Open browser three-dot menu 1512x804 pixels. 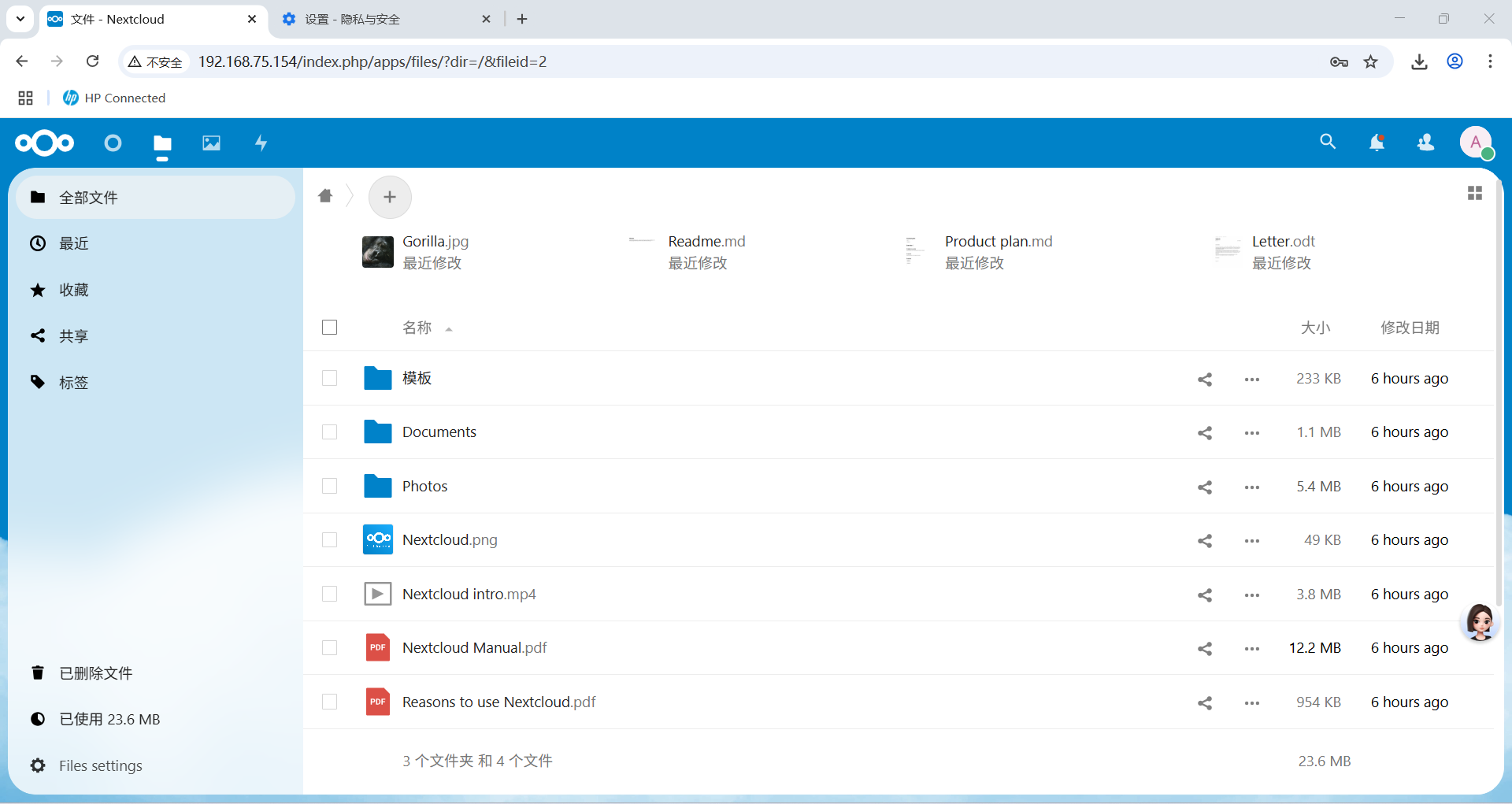click(1490, 61)
